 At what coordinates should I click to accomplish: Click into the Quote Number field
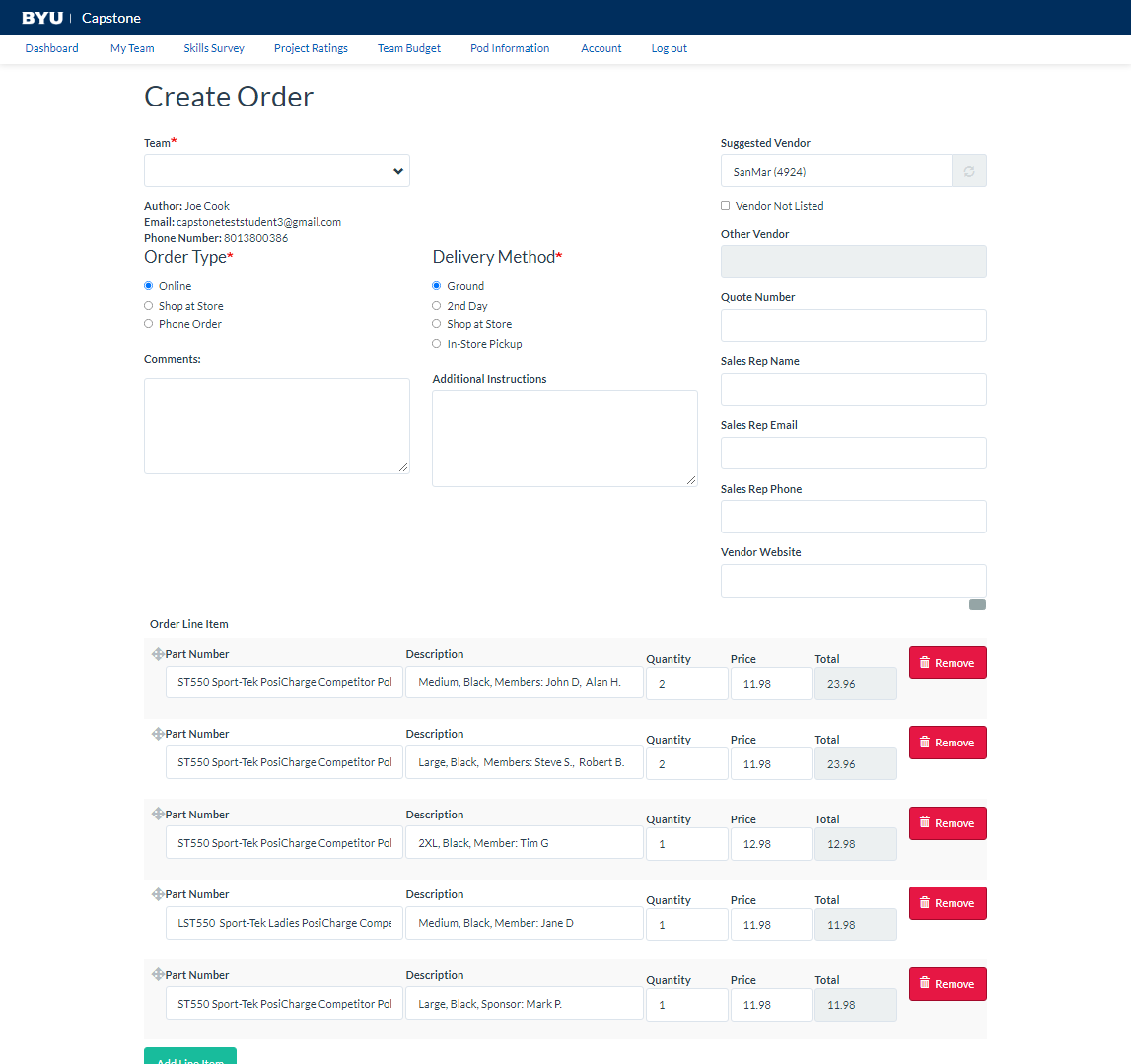[853, 325]
